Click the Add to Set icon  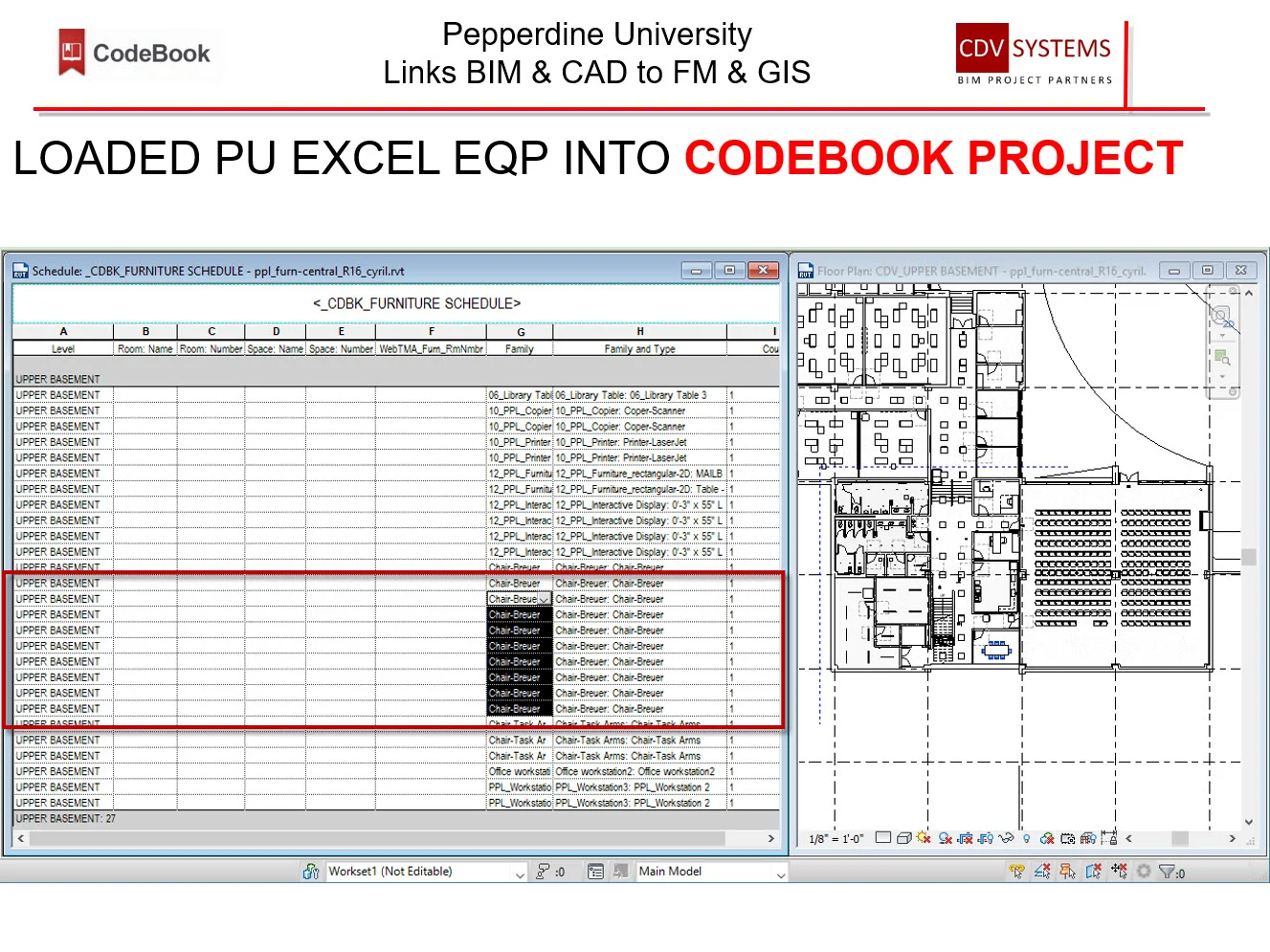pos(621,872)
